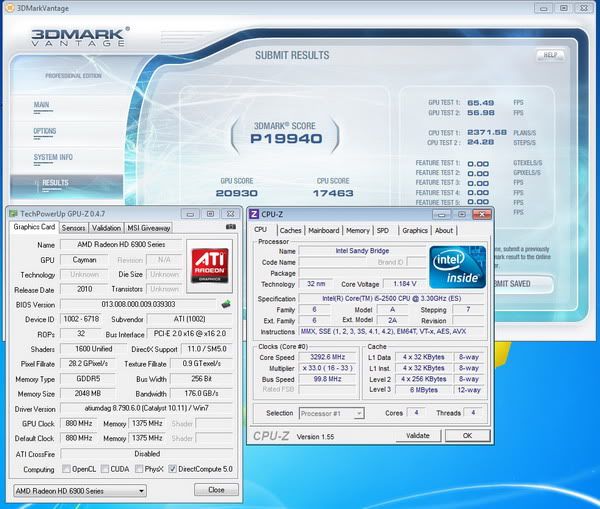The image size is (600, 509).
Task: Go to OPTIONS in 3DMark sidebar
Action: click(45, 131)
